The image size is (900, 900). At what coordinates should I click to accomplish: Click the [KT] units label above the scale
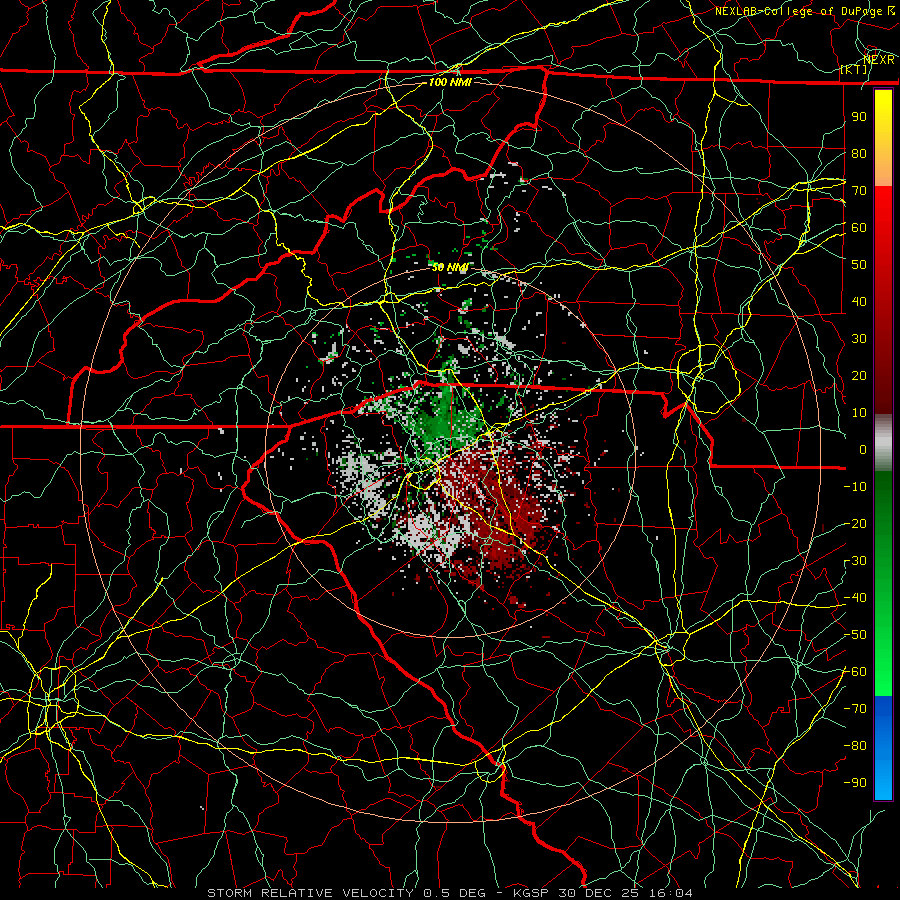[x=854, y=69]
